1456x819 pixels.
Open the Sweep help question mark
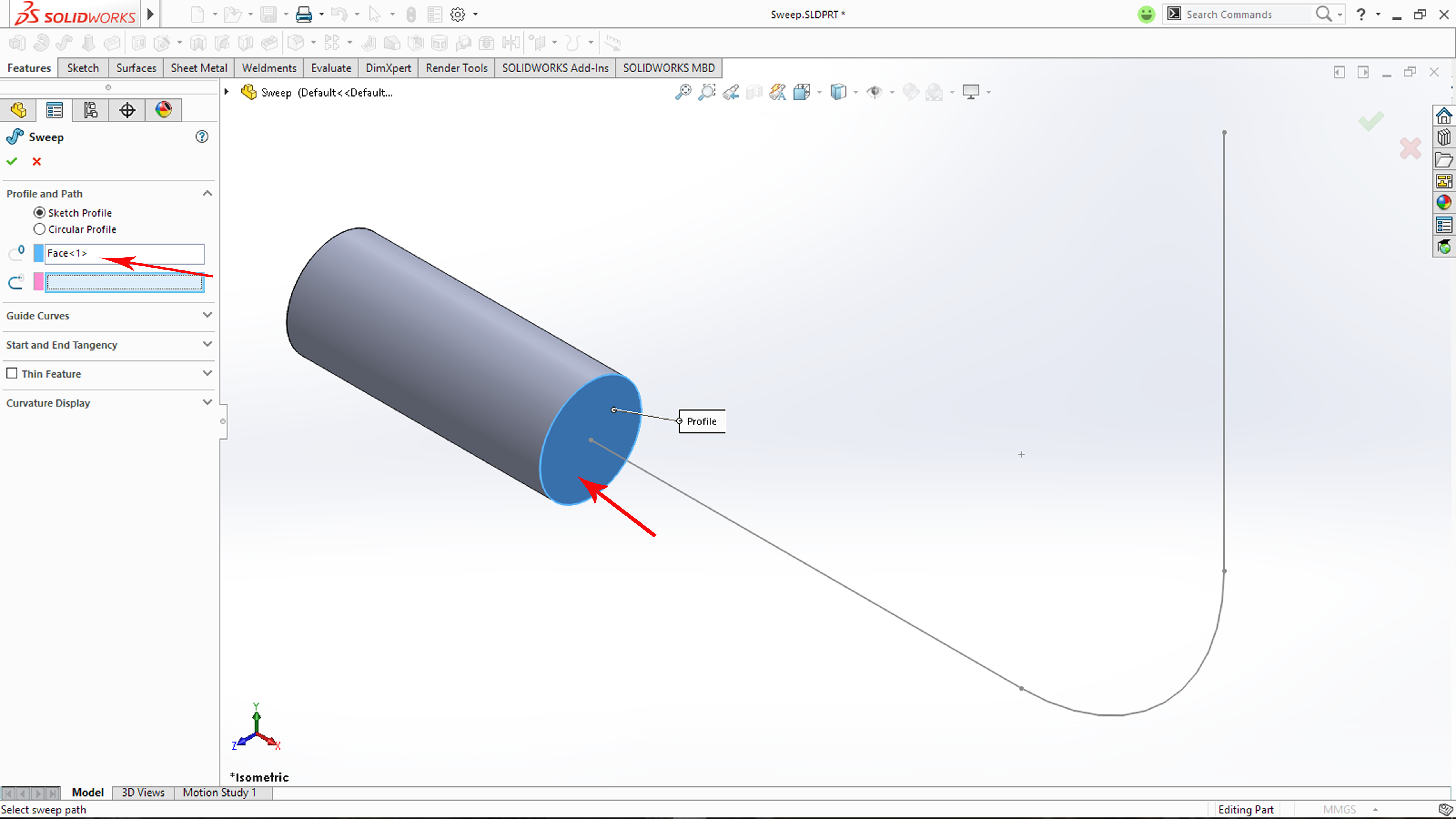tap(202, 137)
